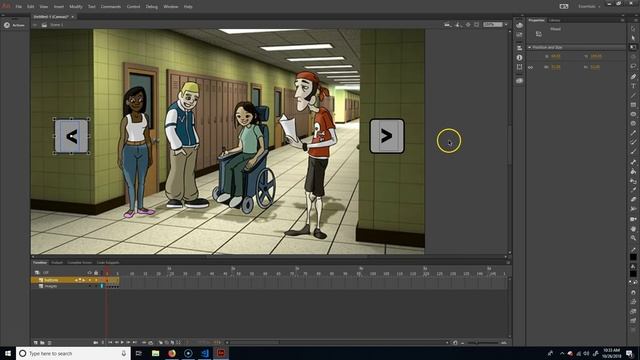Open the Commands menu
The image size is (640, 360).
tap(111, 7)
